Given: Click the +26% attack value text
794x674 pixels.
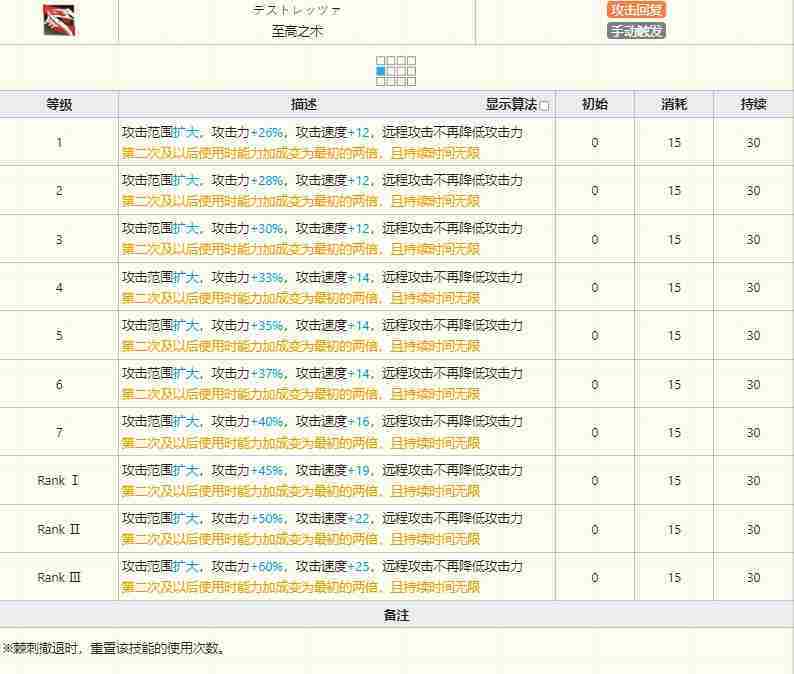Looking at the screenshot, I should (267, 133).
